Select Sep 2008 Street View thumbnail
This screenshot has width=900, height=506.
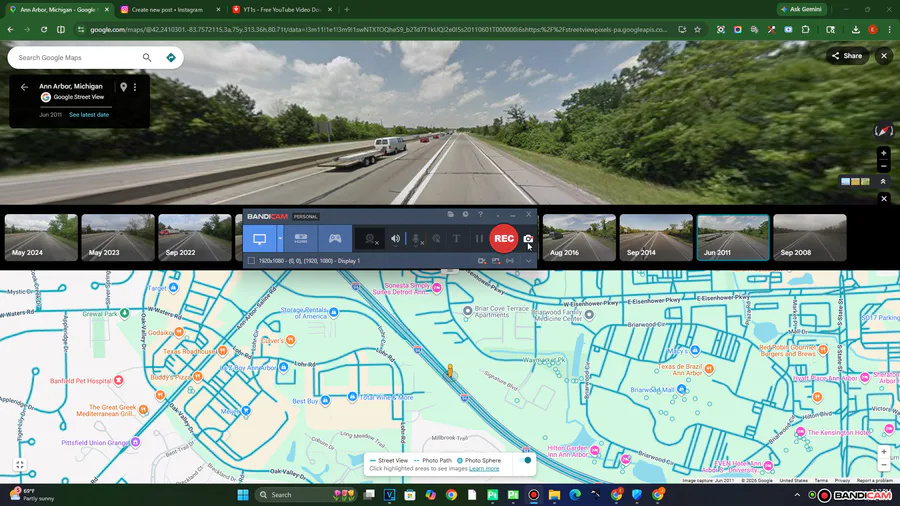coord(810,238)
